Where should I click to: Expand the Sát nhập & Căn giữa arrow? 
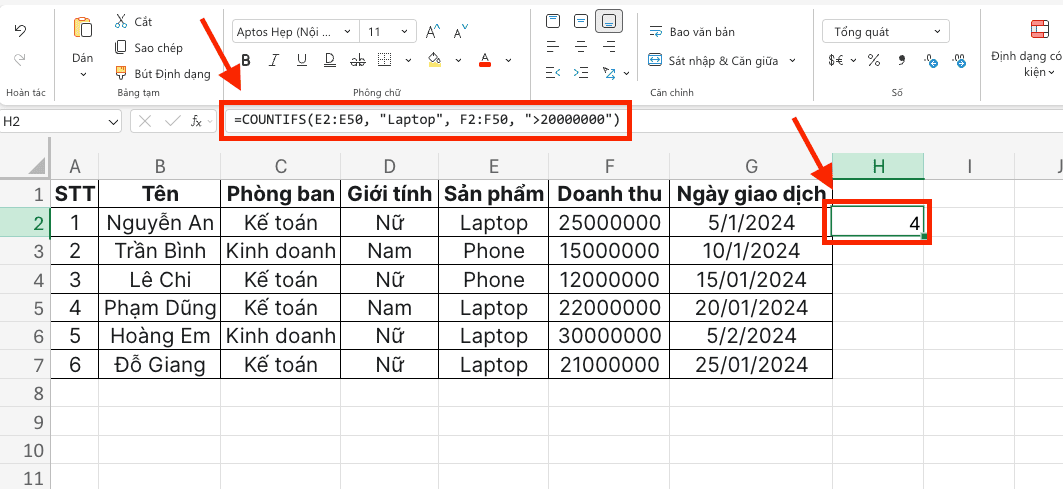point(792,60)
